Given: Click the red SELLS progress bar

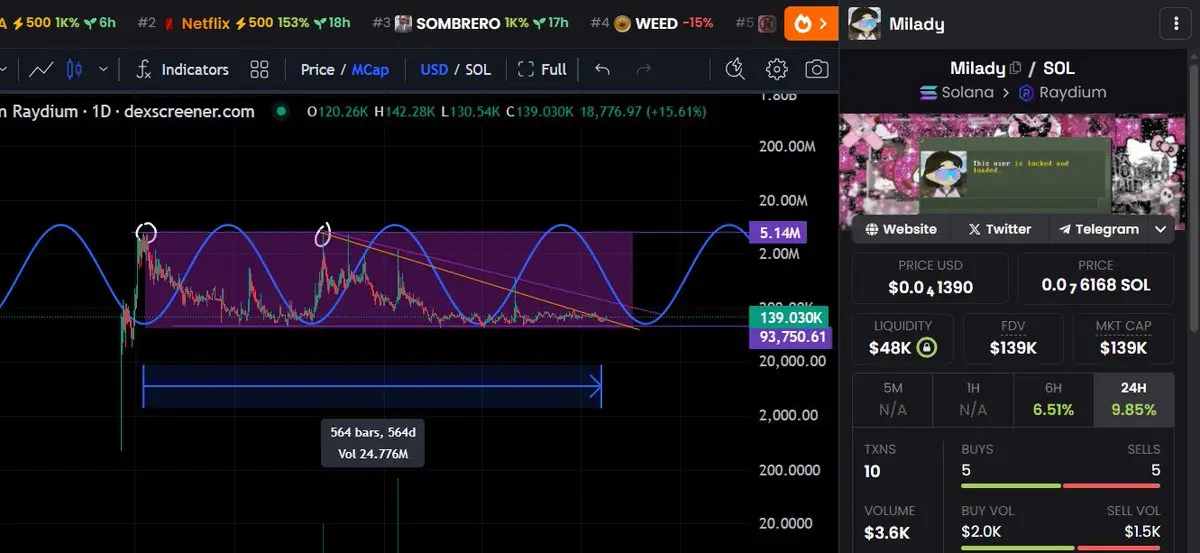Looking at the screenshot, I should (x=1112, y=486).
